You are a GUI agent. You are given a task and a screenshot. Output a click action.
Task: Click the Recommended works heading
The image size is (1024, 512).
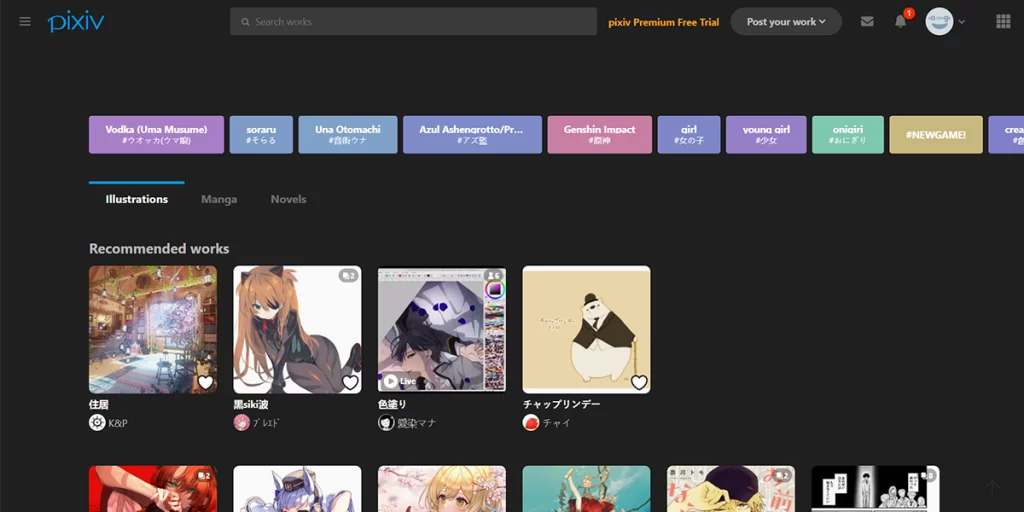tap(159, 249)
